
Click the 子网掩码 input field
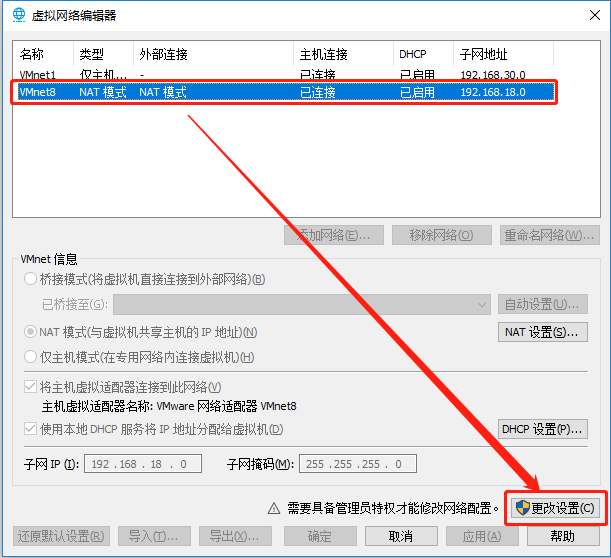356,464
